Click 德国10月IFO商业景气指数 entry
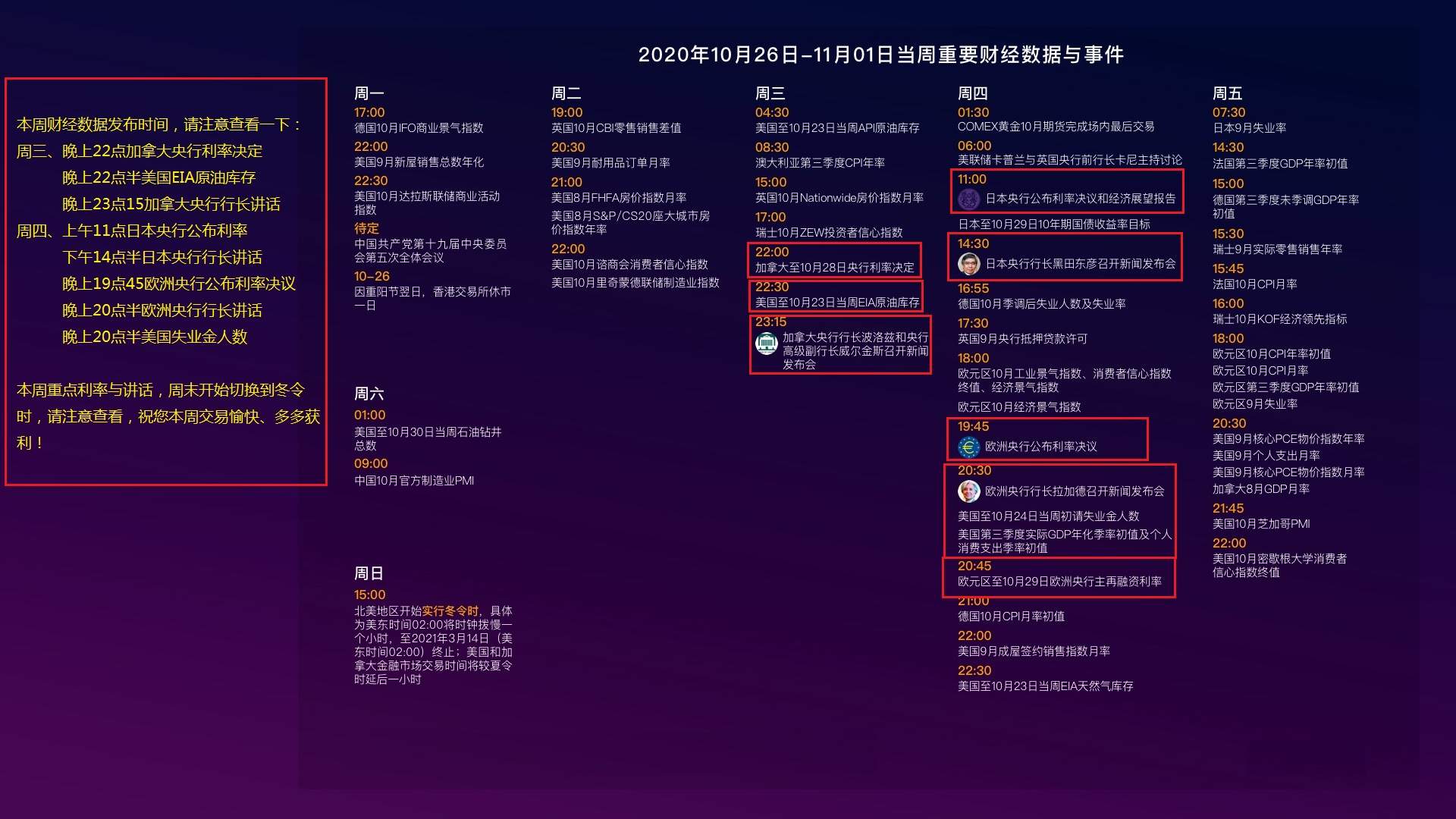This screenshot has height=819, width=1456. coord(418,128)
